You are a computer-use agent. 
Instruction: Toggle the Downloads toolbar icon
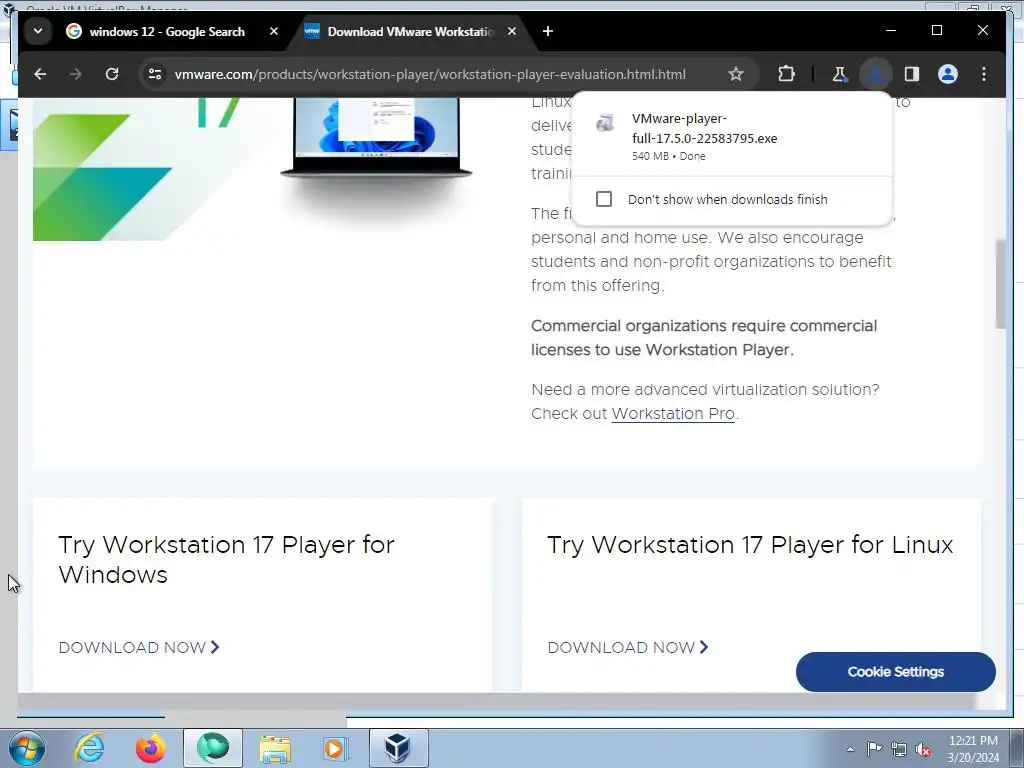tap(875, 74)
